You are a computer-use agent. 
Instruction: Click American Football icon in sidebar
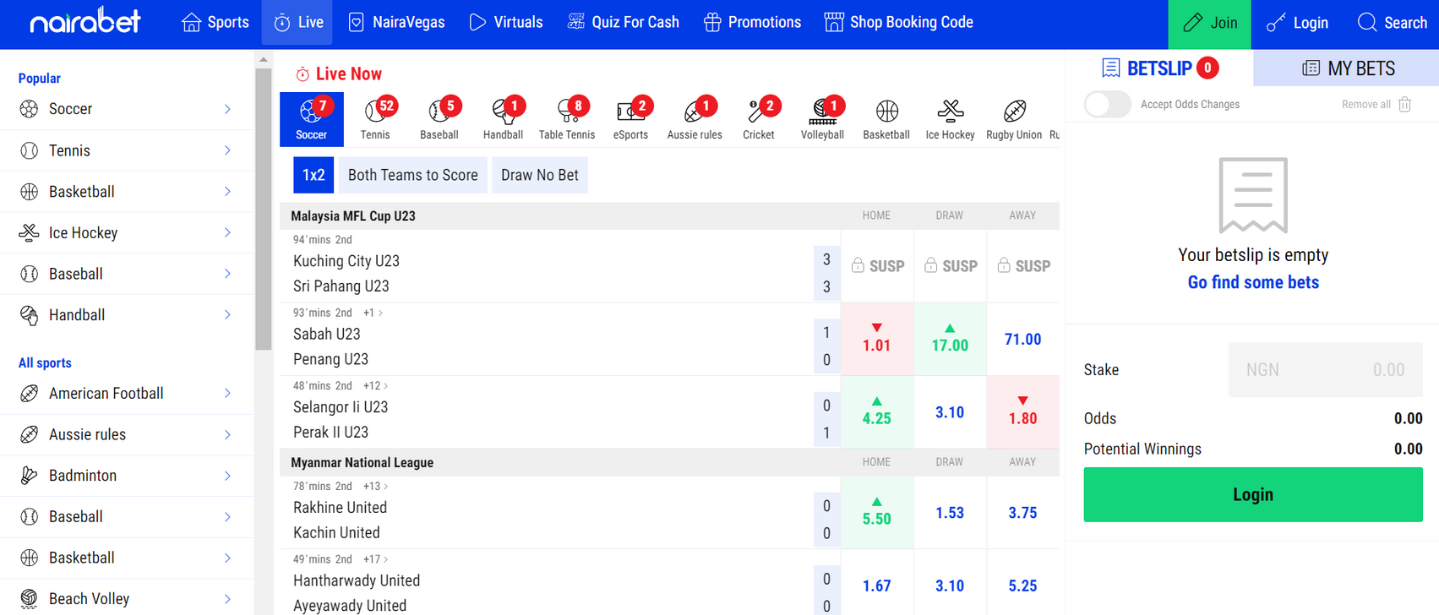click(29, 394)
